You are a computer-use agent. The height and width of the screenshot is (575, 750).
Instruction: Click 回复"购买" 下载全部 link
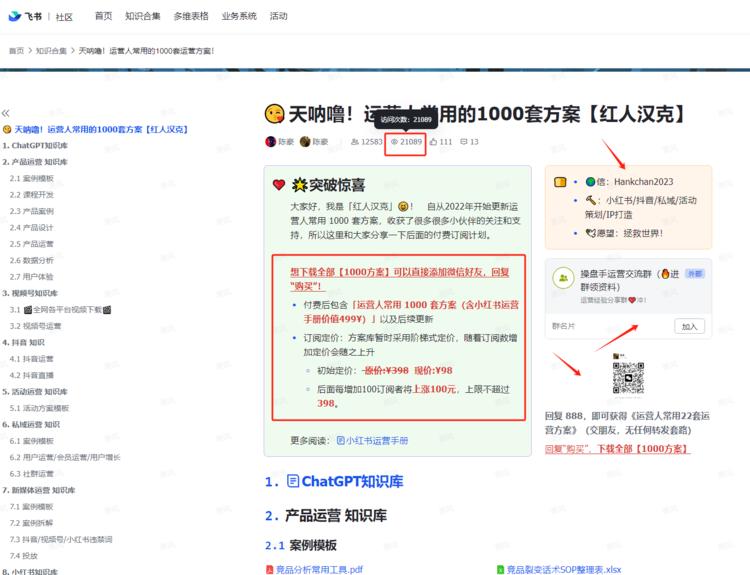pyautogui.click(x=617, y=449)
